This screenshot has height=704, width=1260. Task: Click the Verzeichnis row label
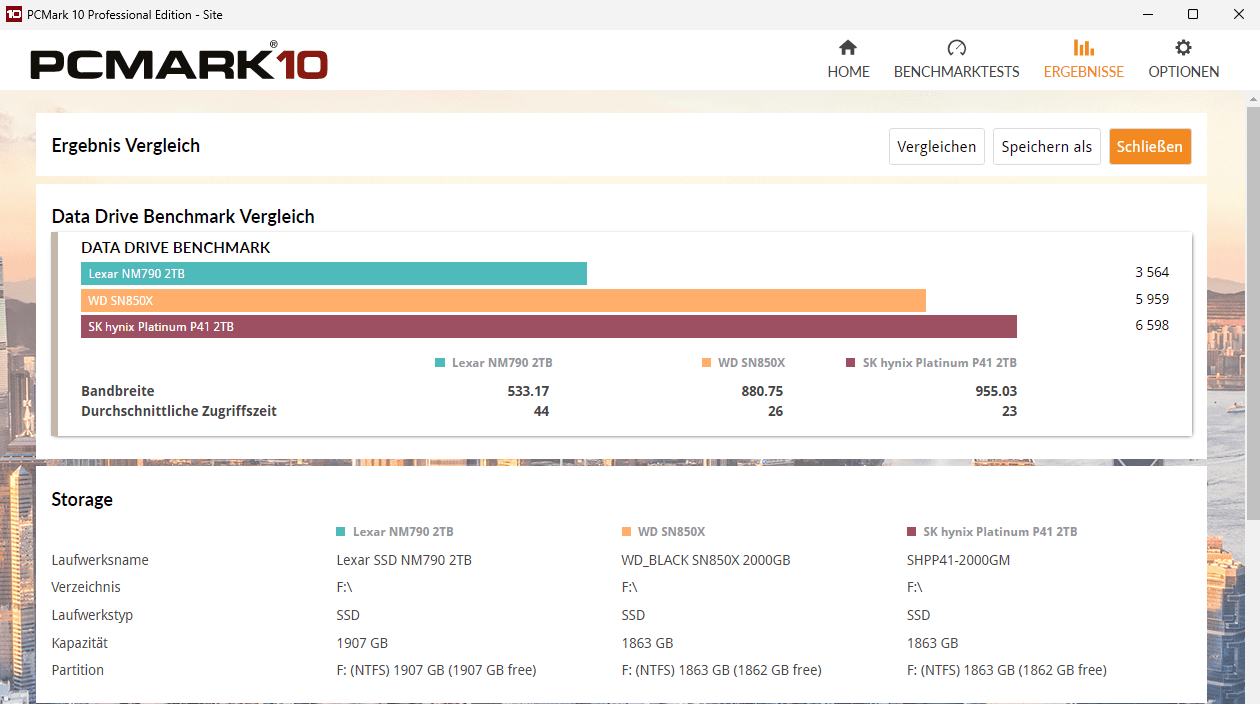tap(86, 587)
